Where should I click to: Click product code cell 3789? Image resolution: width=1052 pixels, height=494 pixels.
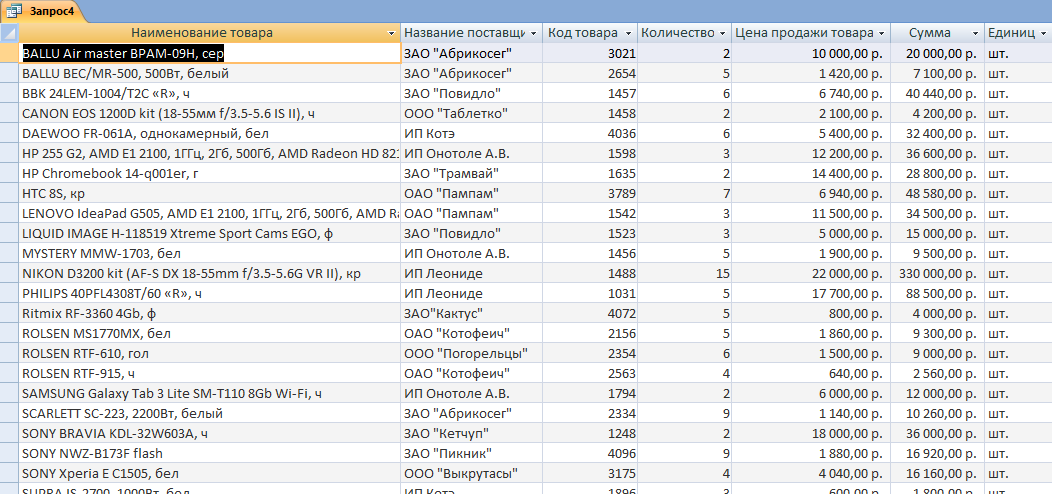pos(590,193)
